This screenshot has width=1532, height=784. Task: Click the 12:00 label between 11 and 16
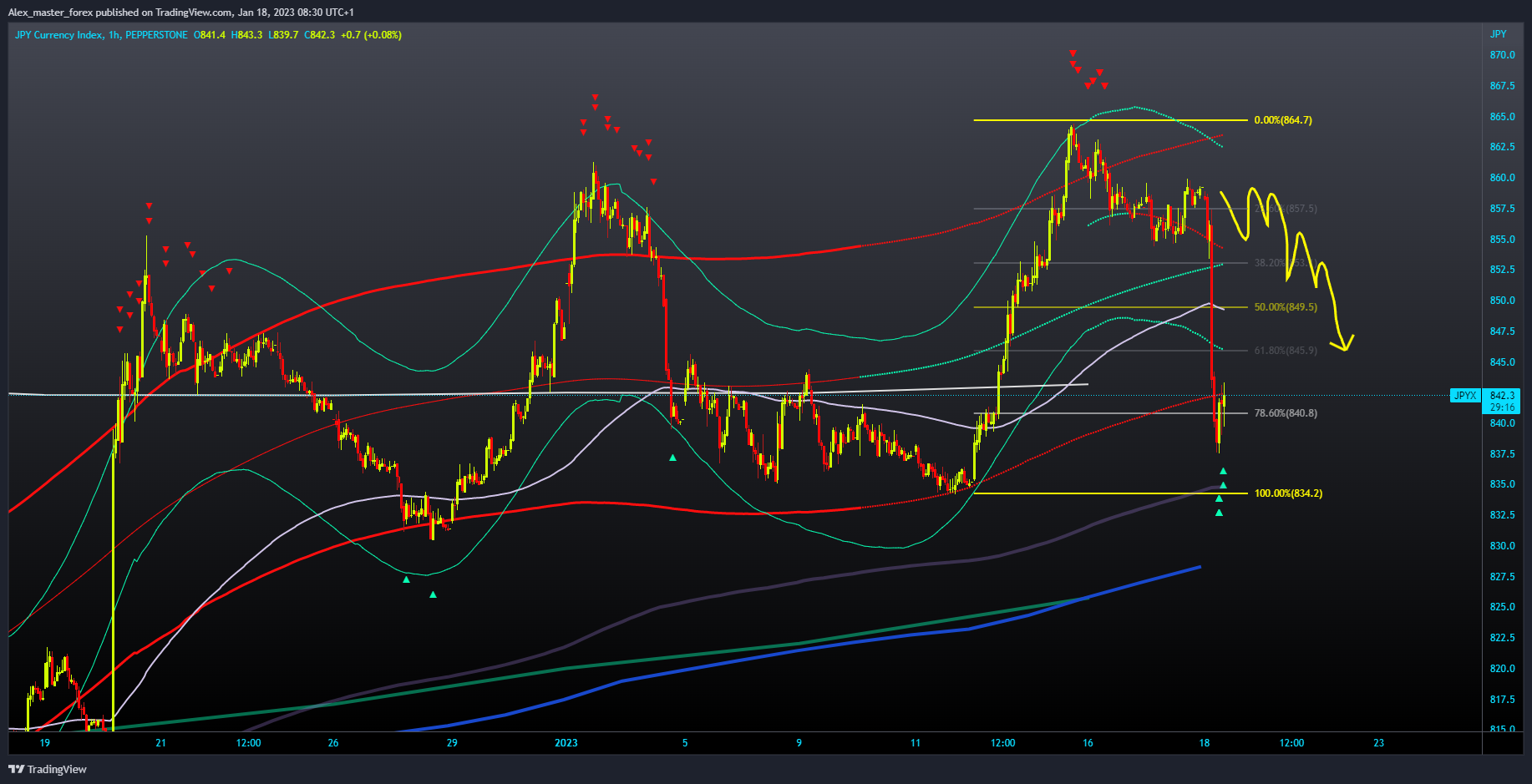coord(1003,743)
